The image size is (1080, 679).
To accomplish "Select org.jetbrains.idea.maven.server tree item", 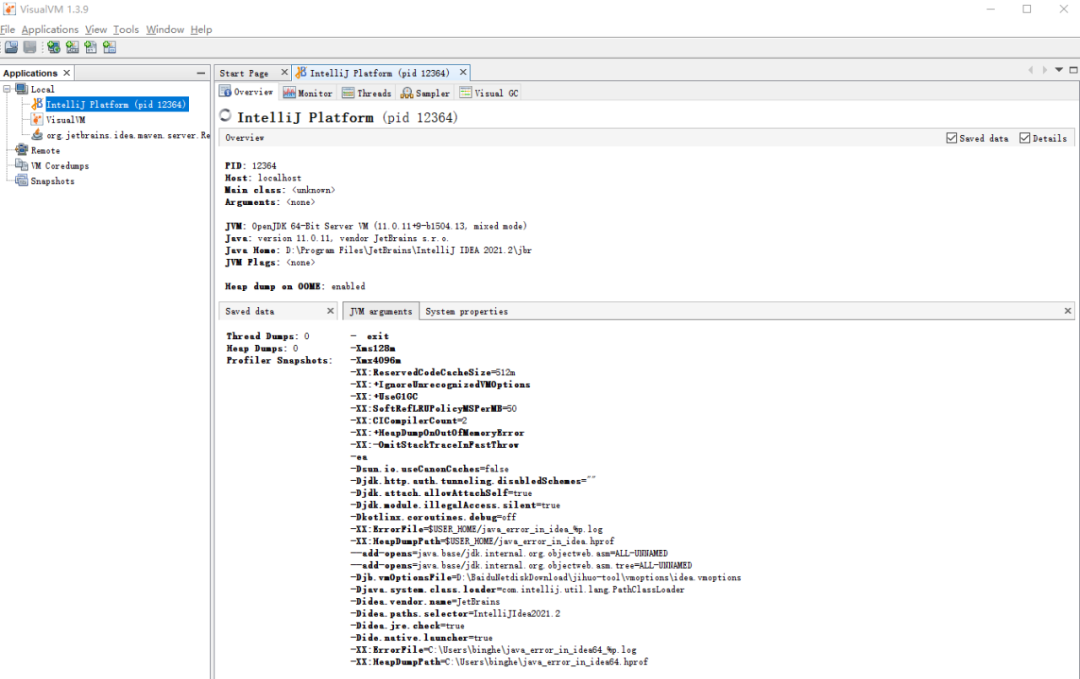I will click(x=128, y=135).
